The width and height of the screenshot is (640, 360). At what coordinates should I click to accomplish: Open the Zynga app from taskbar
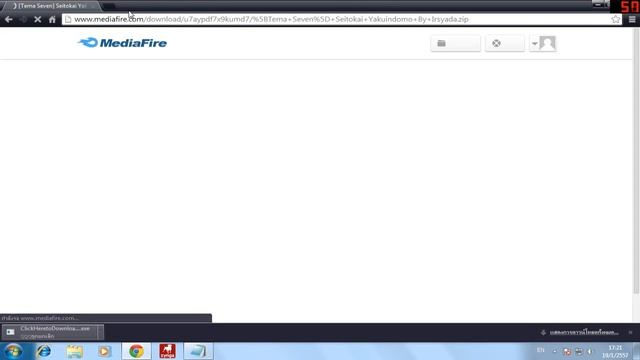tap(167, 351)
